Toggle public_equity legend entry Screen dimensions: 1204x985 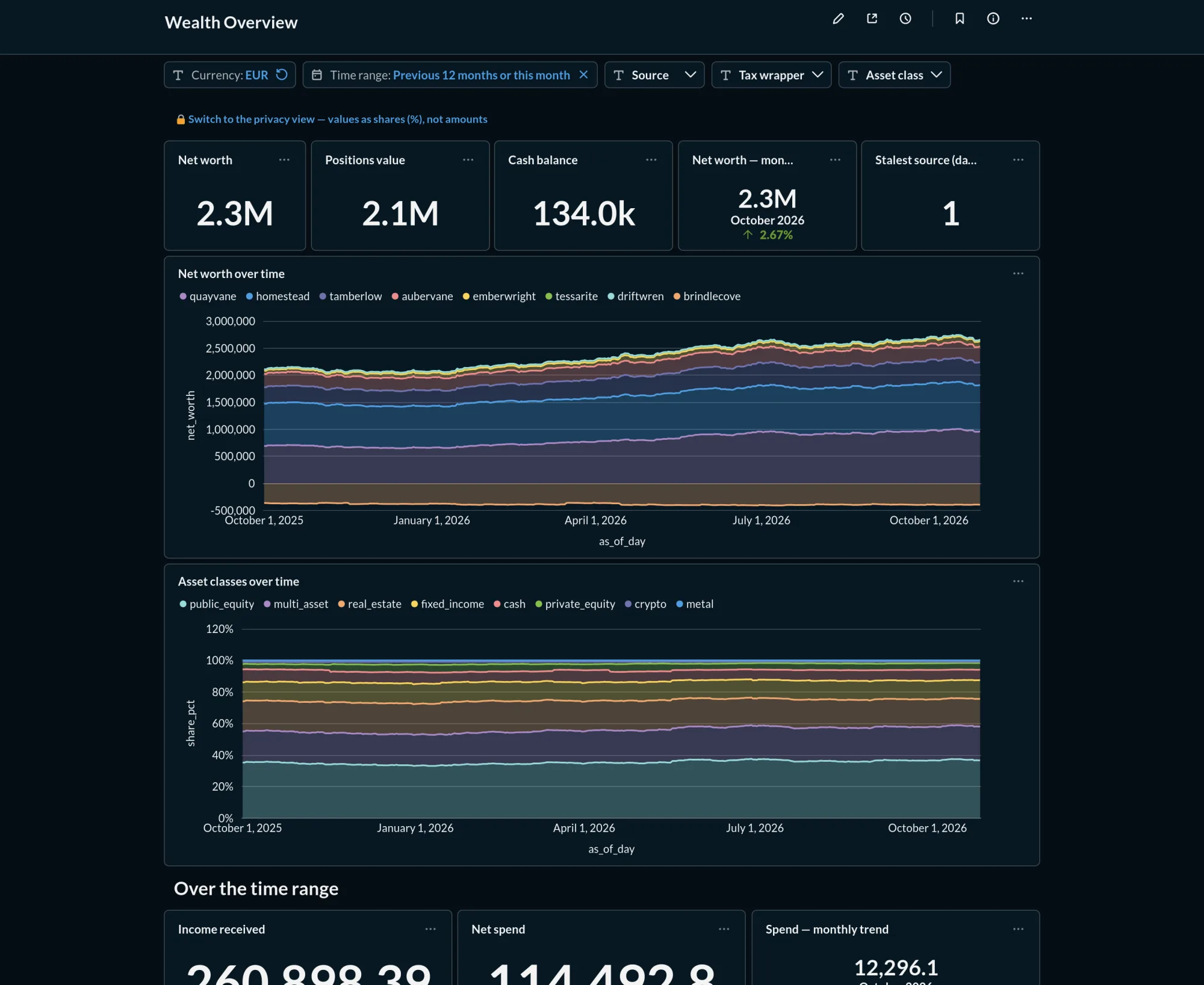pos(217,604)
